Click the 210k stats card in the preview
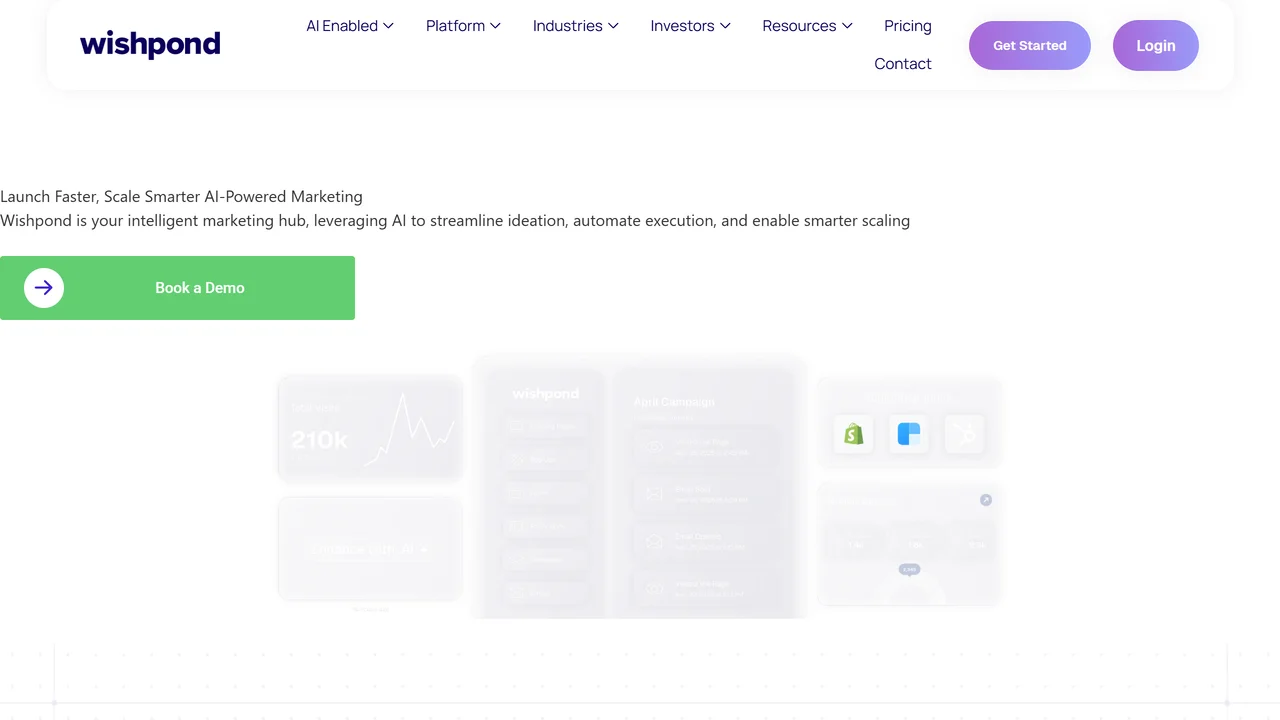Image resolution: width=1280 pixels, height=720 pixels. 370,429
